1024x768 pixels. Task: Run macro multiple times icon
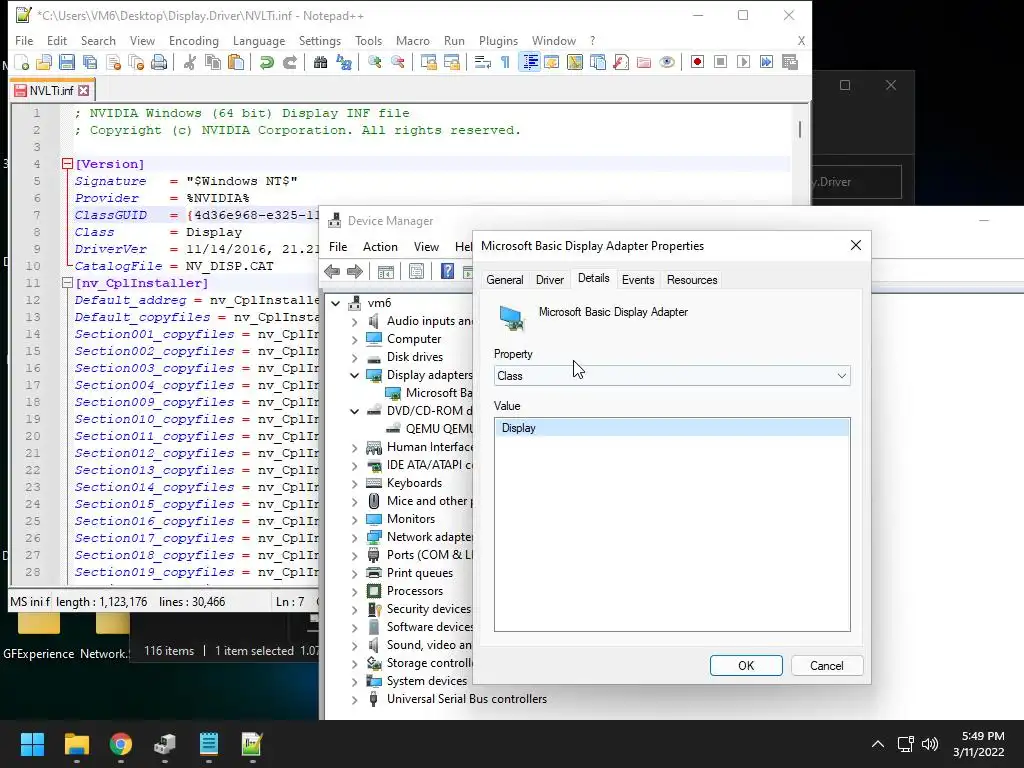(x=766, y=62)
